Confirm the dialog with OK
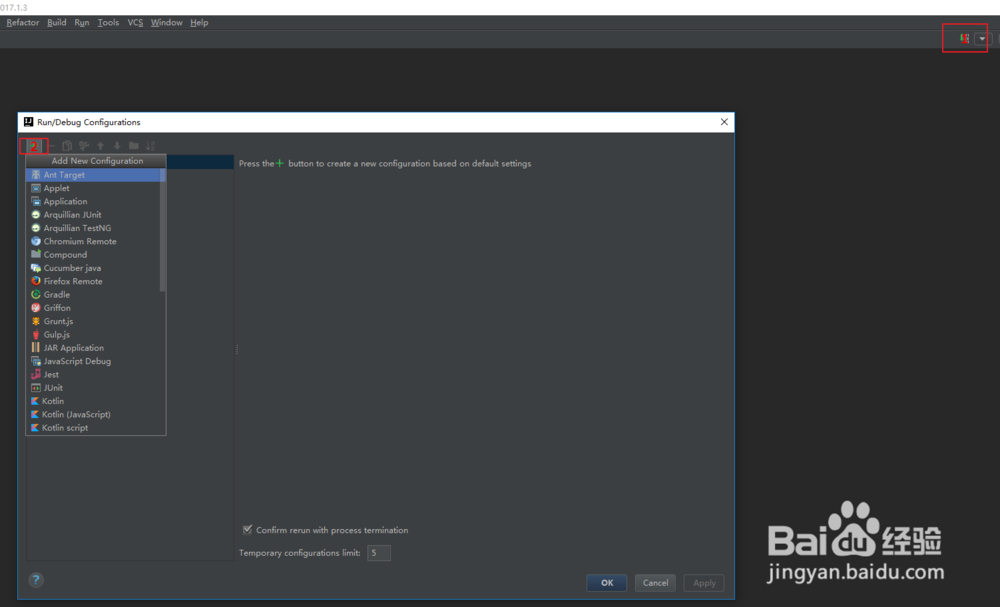Viewport: 1000px width, 607px height. (607, 583)
